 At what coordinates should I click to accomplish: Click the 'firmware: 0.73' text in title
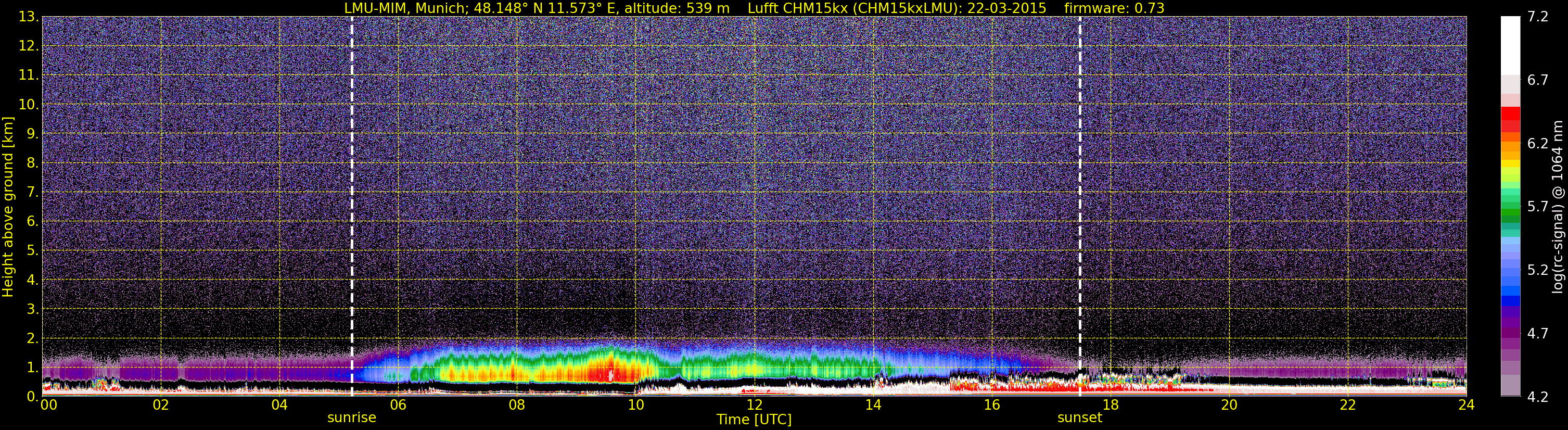(1115, 8)
